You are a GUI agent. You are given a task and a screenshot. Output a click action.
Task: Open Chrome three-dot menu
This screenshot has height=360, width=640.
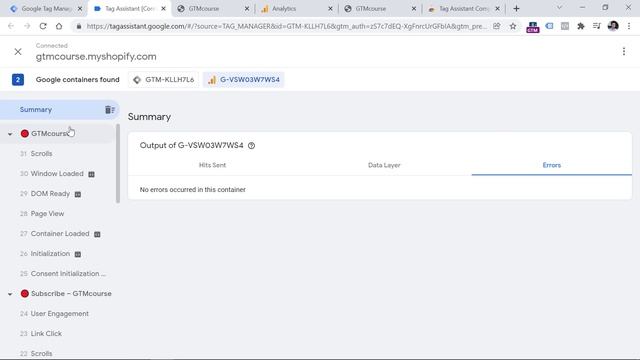coord(629,26)
